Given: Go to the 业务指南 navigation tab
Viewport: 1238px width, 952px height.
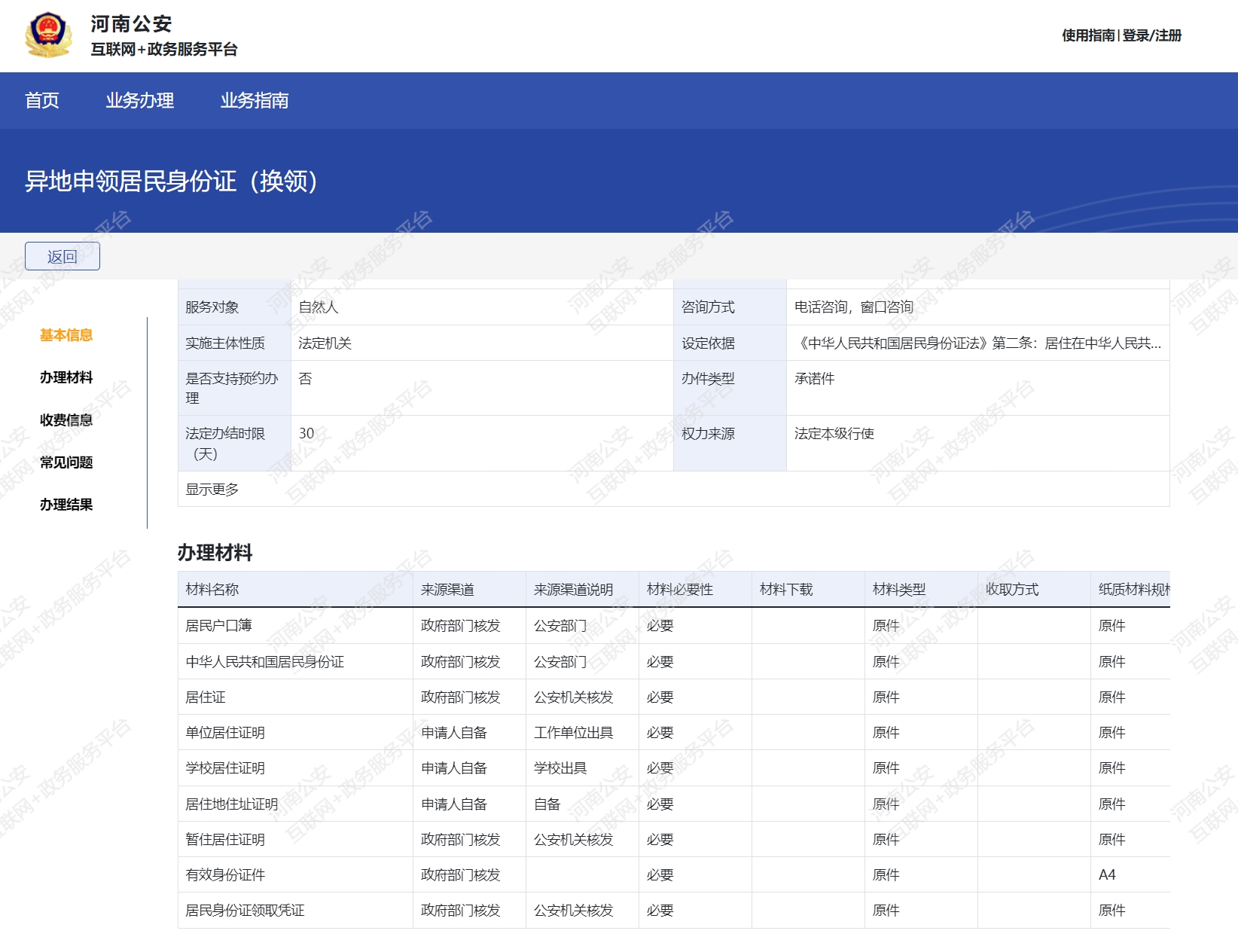Looking at the screenshot, I should [254, 100].
